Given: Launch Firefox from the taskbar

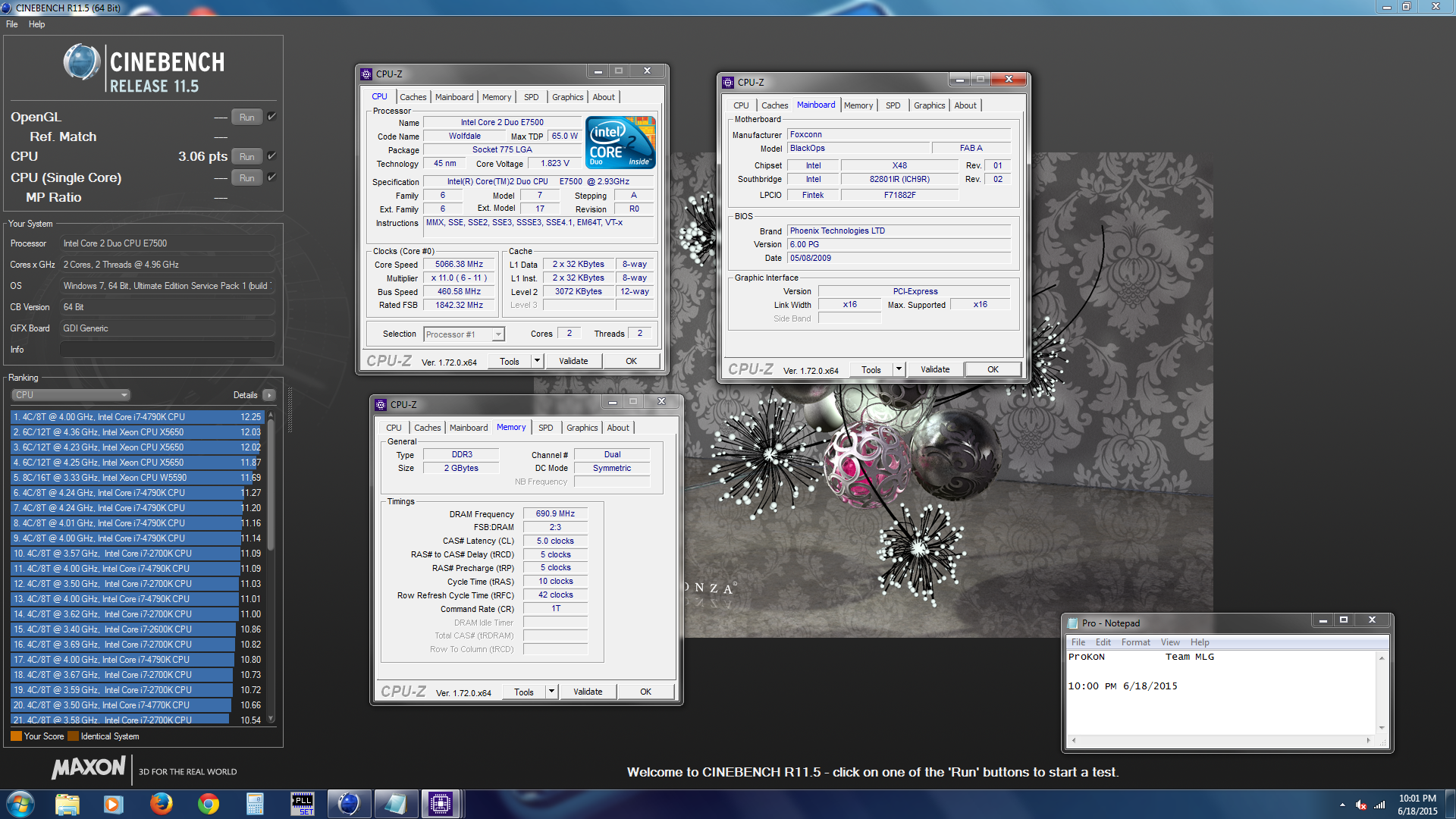Looking at the screenshot, I should (x=161, y=804).
